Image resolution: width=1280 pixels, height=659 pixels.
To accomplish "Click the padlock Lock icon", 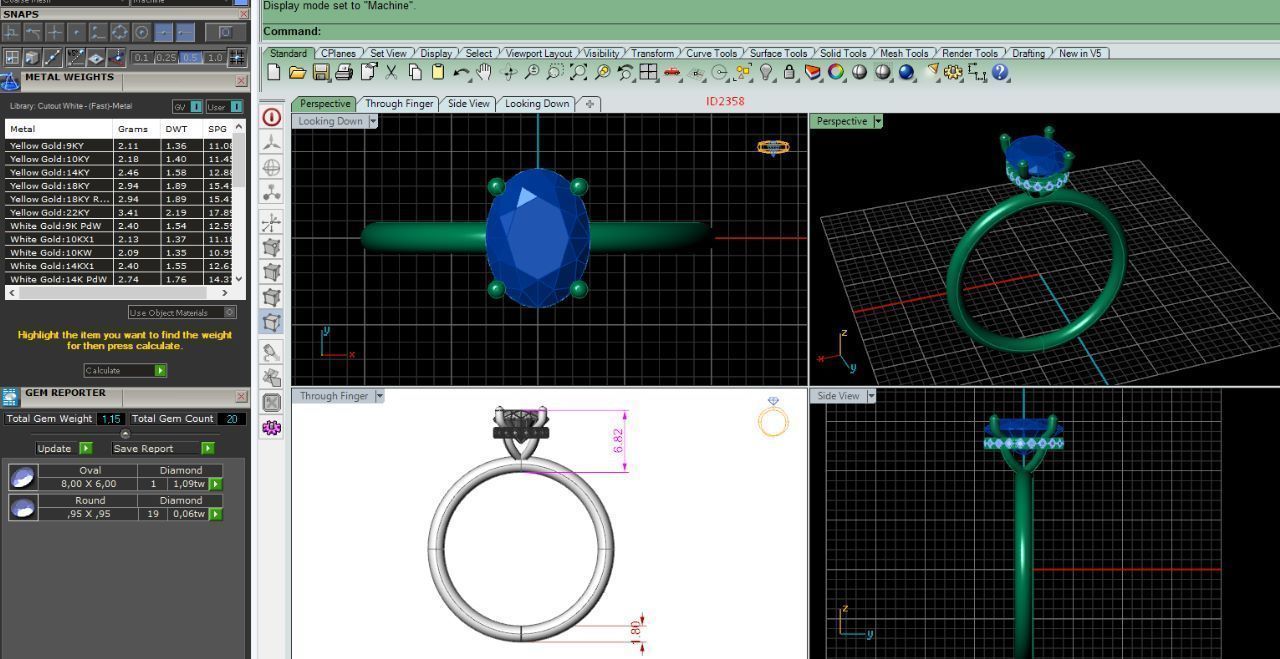I will coord(789,72).
